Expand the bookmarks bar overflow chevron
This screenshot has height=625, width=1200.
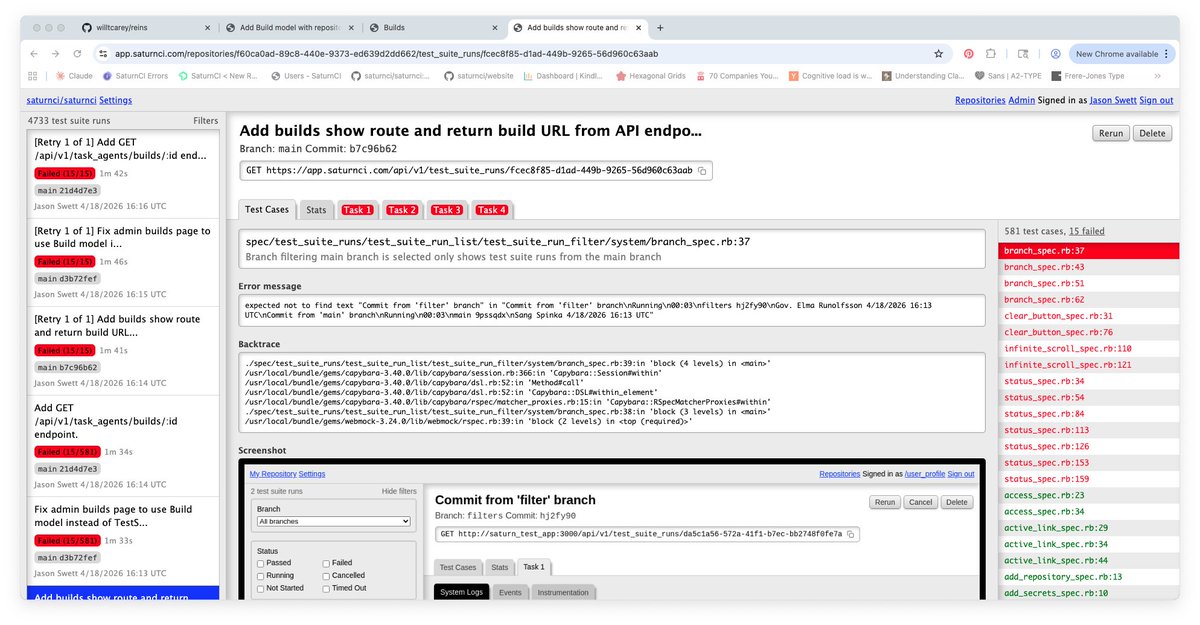coord(1157,76)
